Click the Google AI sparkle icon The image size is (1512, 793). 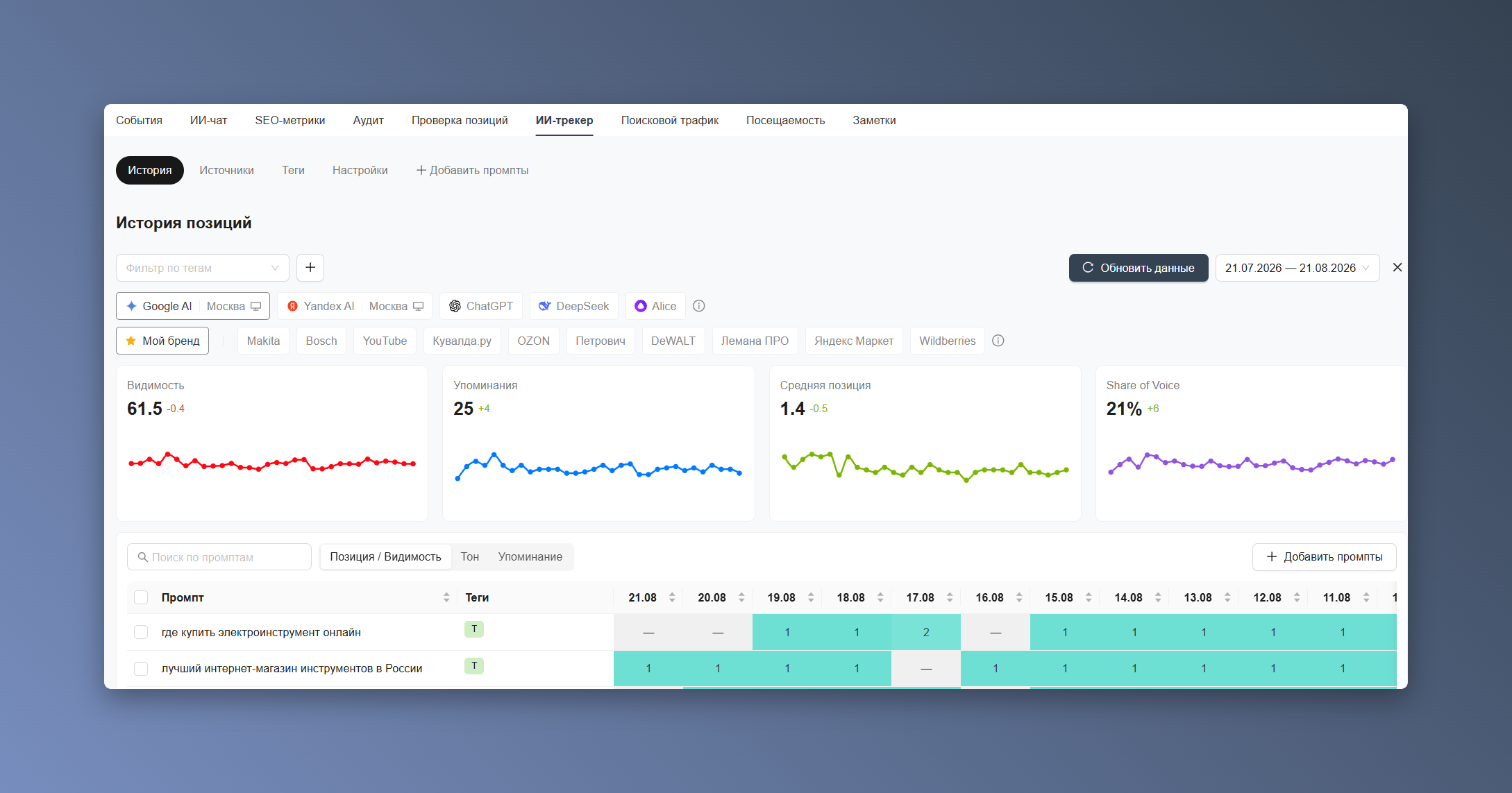pyautogui.click(x=131, y=306)
